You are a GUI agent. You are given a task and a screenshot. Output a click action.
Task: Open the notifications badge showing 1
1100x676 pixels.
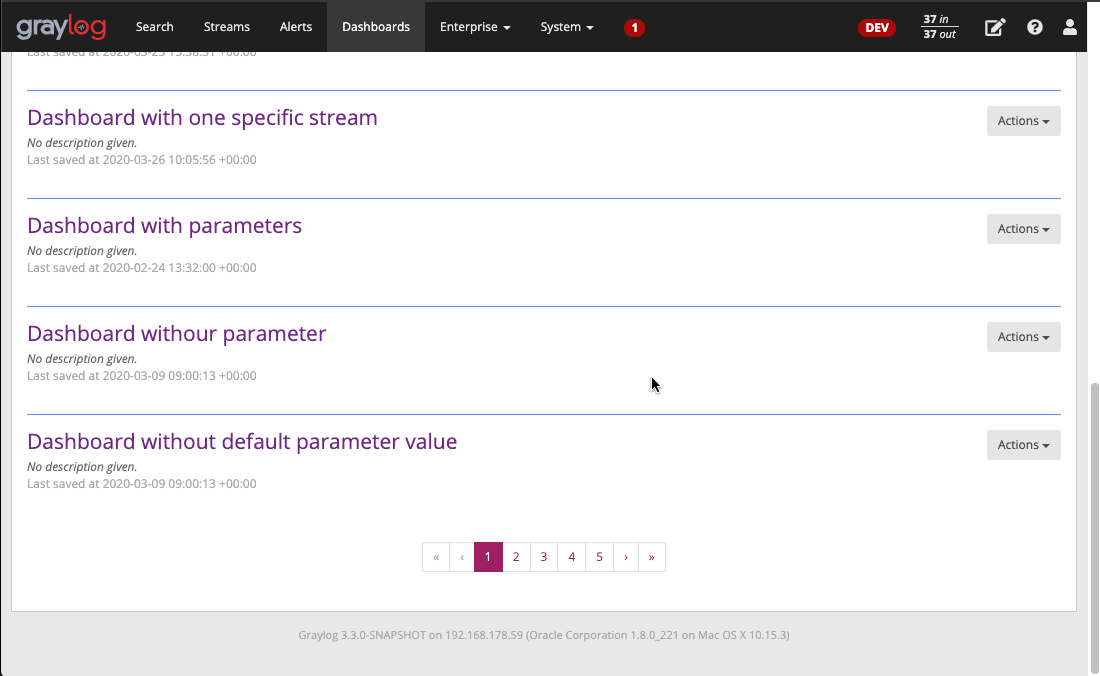click(634, 28)
